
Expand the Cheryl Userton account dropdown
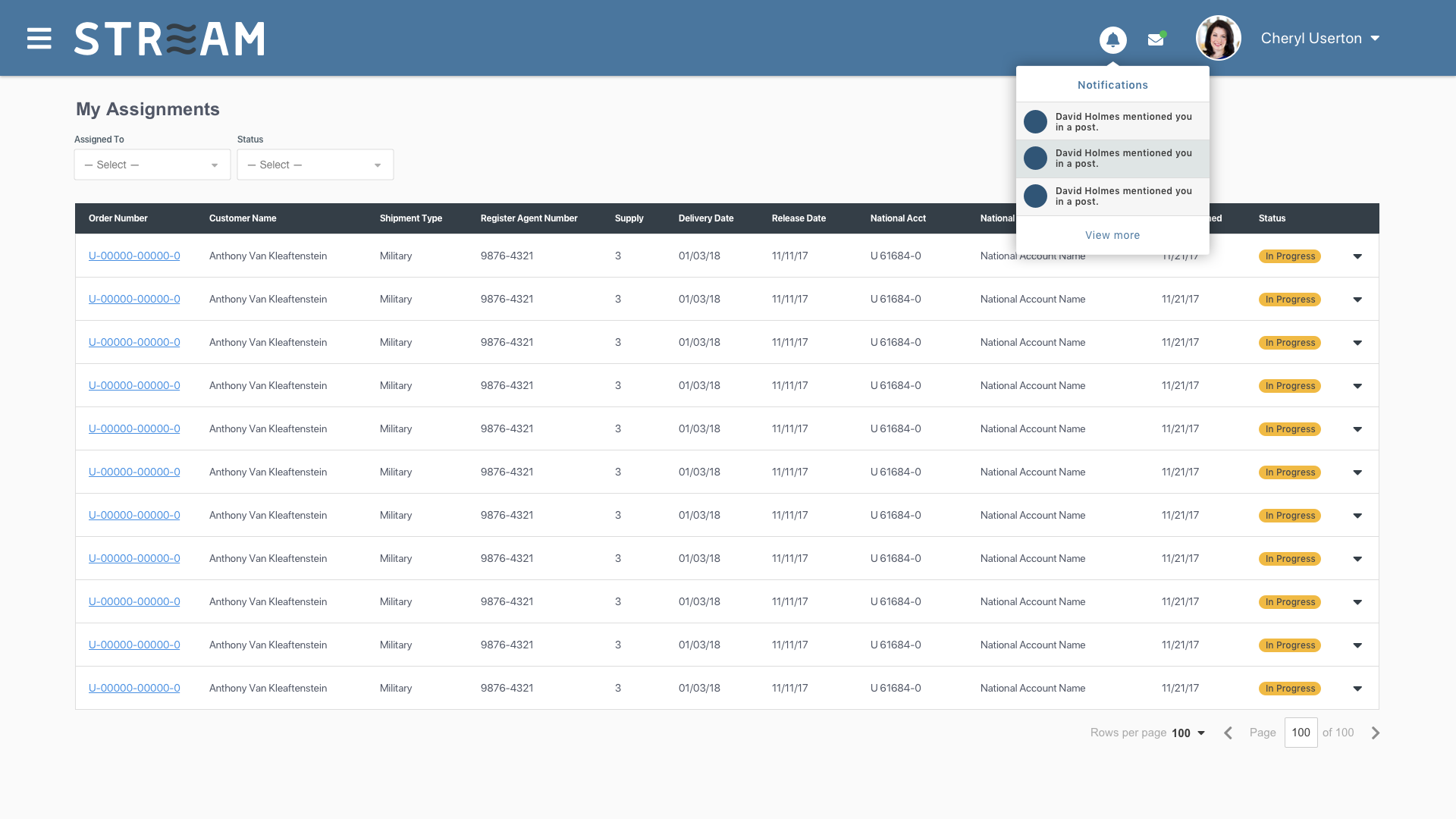(1375, 39)
